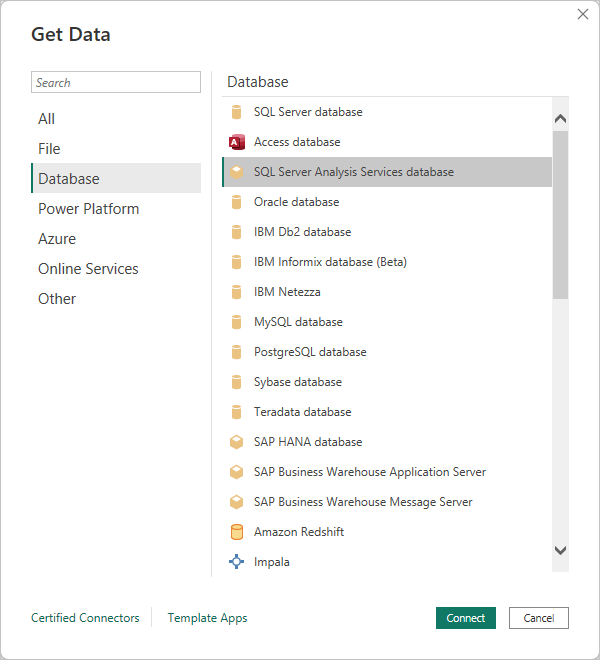This screenshot has width=600, height=660.
Task: Select the File category
Action: click(116, 149)
